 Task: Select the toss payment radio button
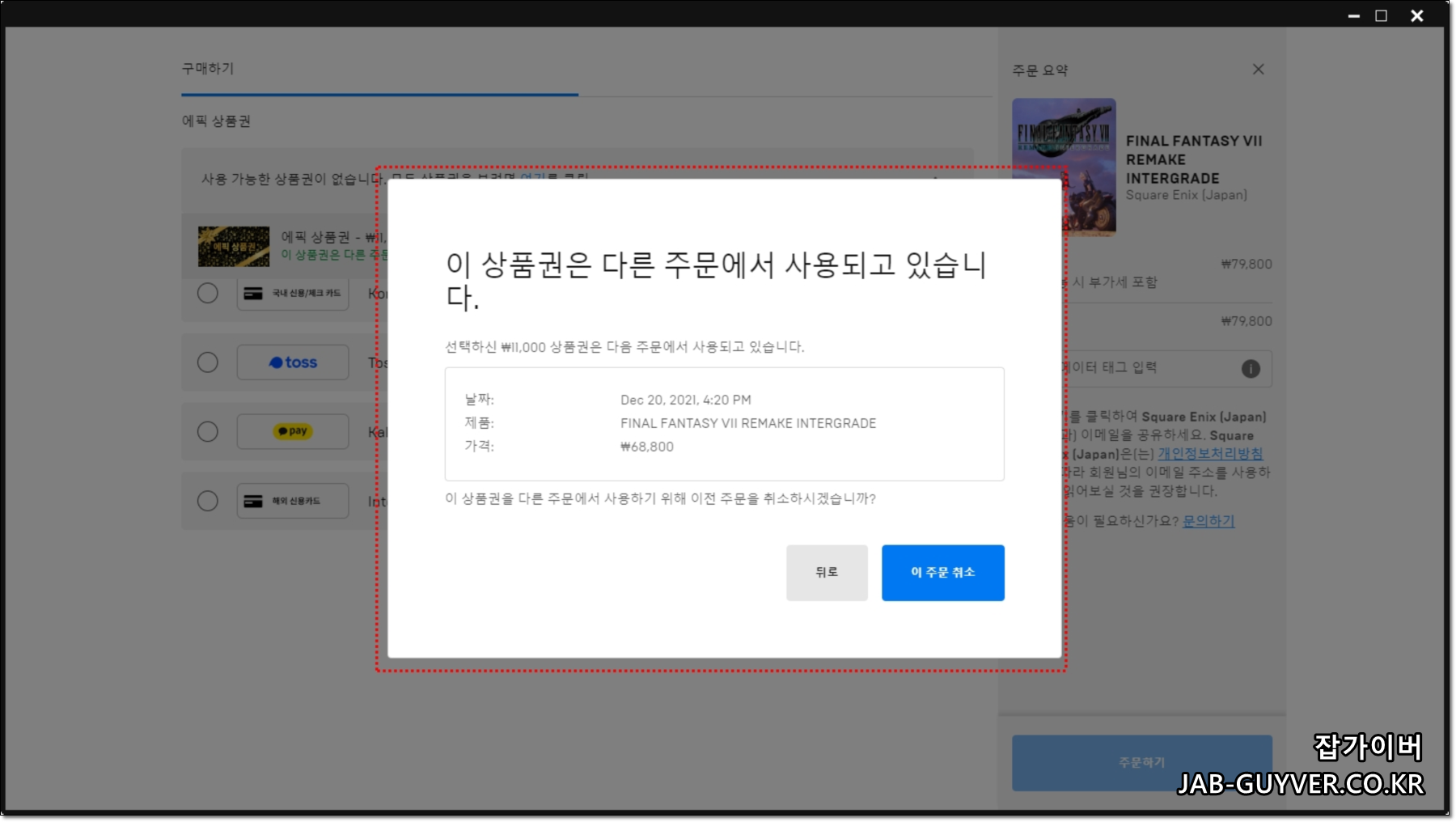click(x=208, y=362)
